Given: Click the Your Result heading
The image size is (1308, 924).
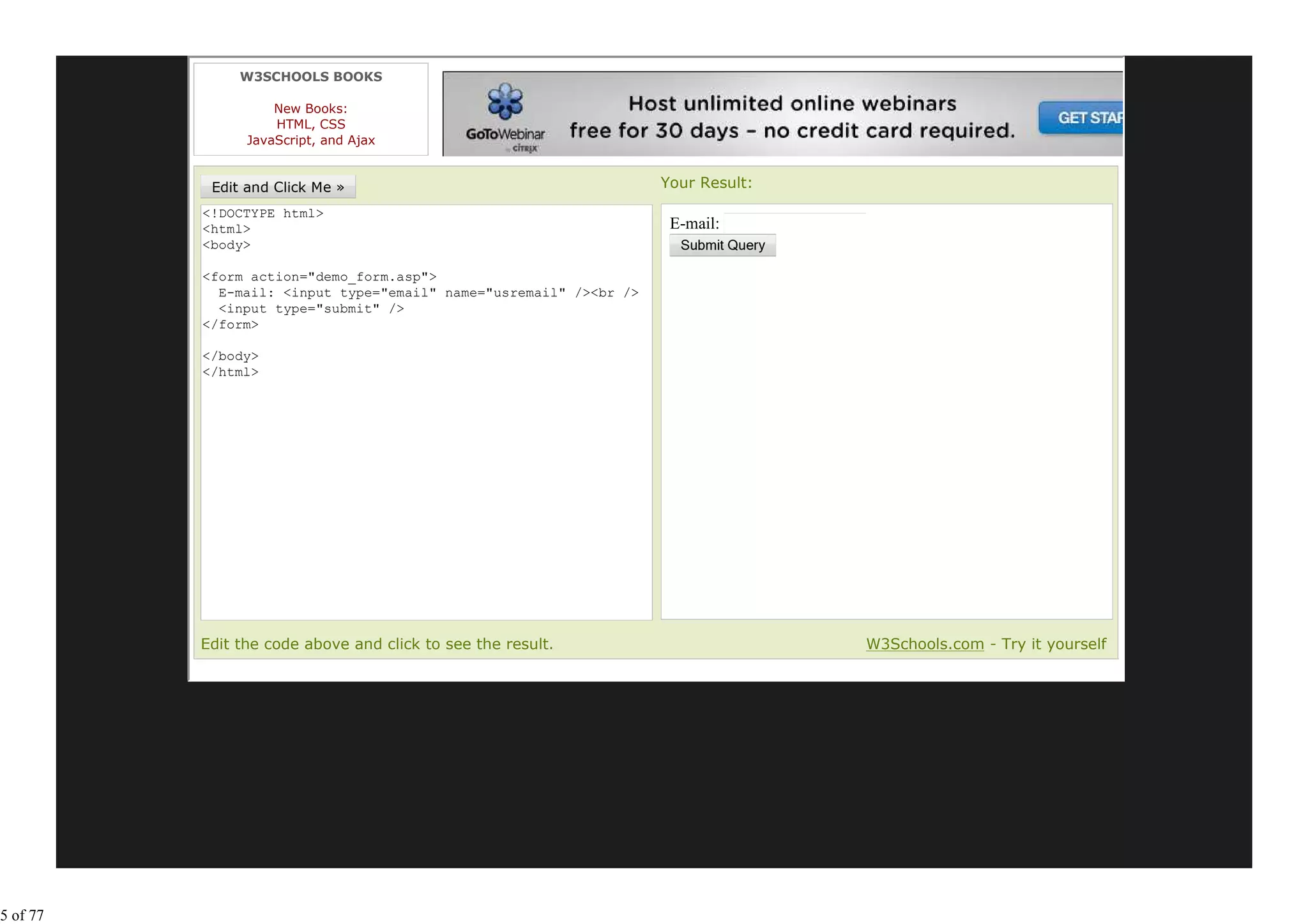Looking at the screenshot, I should [x=706, y=183].
